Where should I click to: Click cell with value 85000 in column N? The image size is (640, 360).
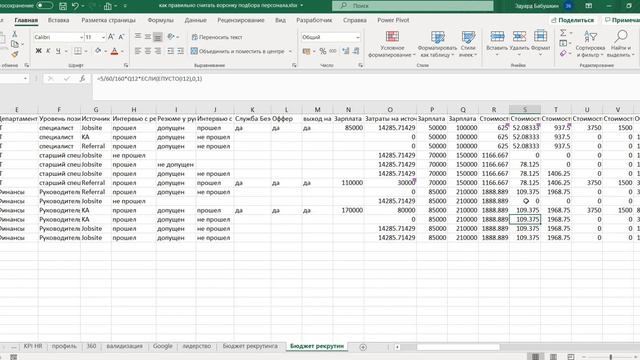pos(348,128)
